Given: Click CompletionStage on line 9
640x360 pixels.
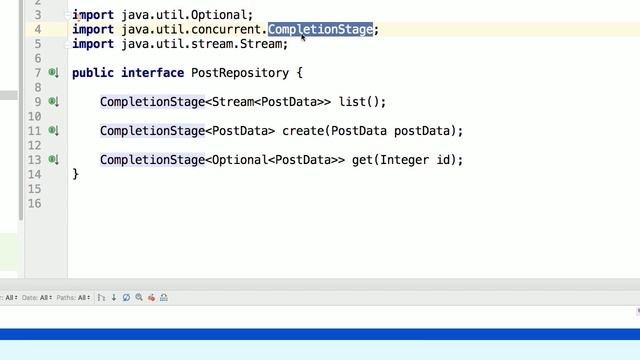Looking at the screenshot, I should (152, 102).
